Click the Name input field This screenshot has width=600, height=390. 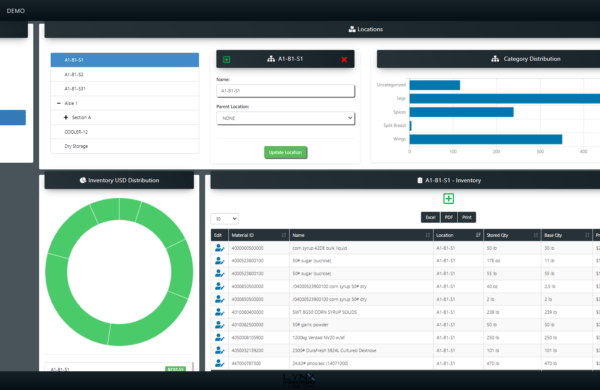click(285, 91)
